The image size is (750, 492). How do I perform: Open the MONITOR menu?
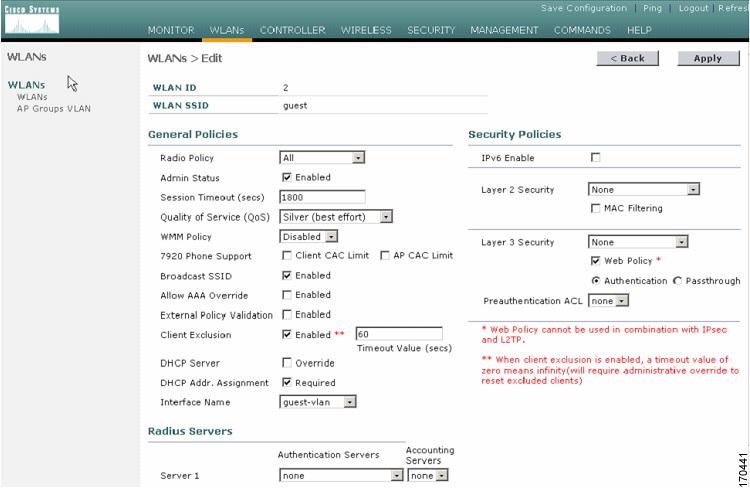tap(171, 30)
